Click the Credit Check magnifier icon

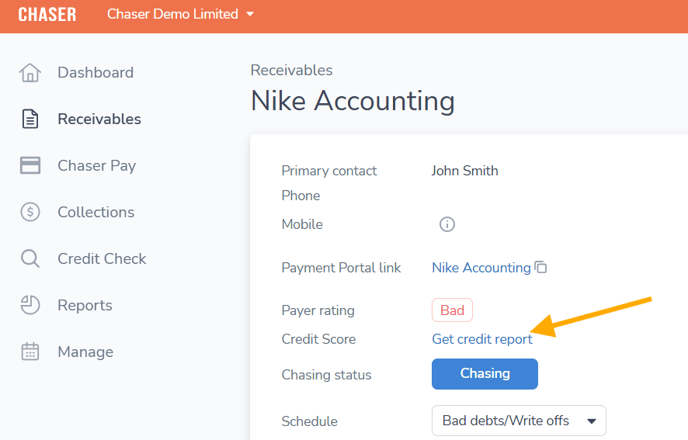click(x=30, y=259)
